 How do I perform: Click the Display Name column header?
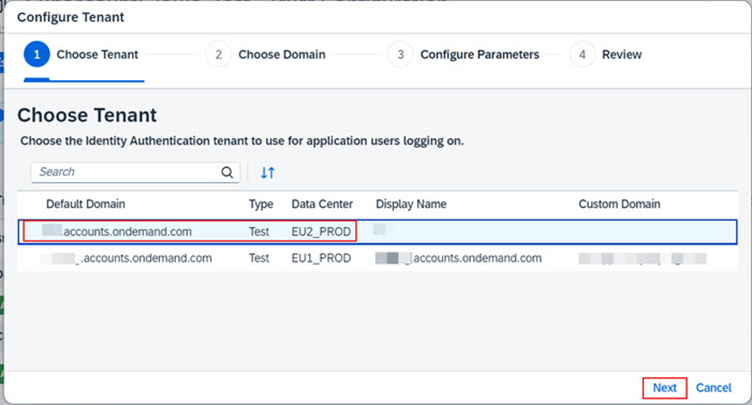410,204
